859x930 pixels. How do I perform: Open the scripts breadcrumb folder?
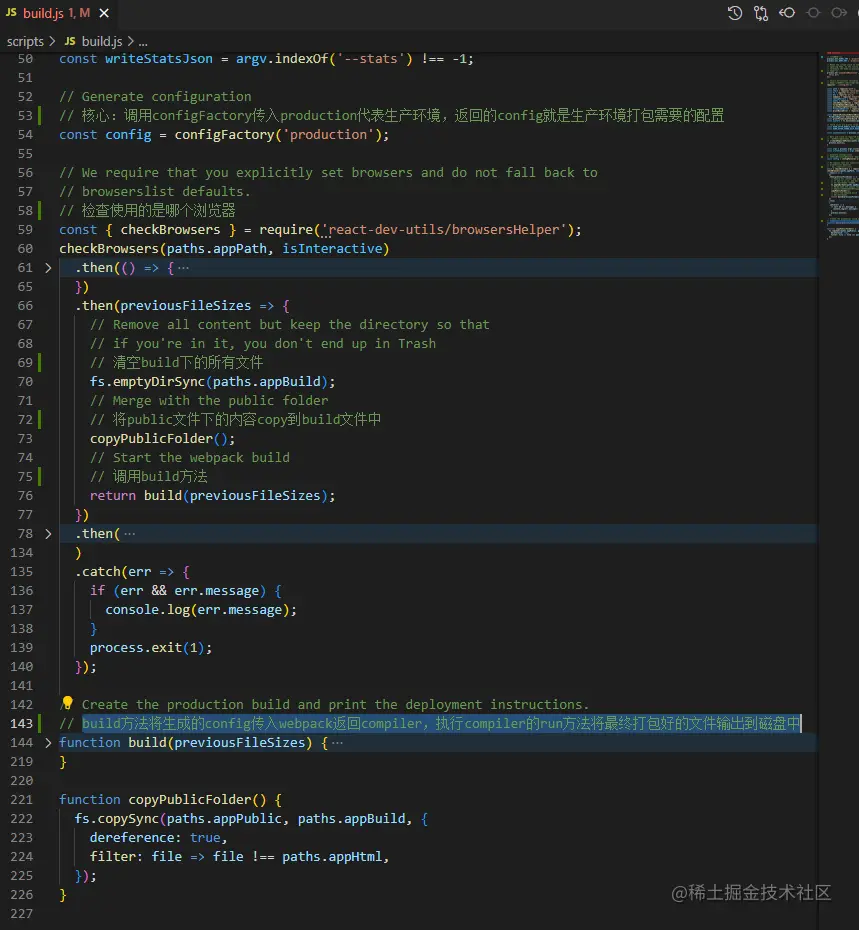coord(25,42)
